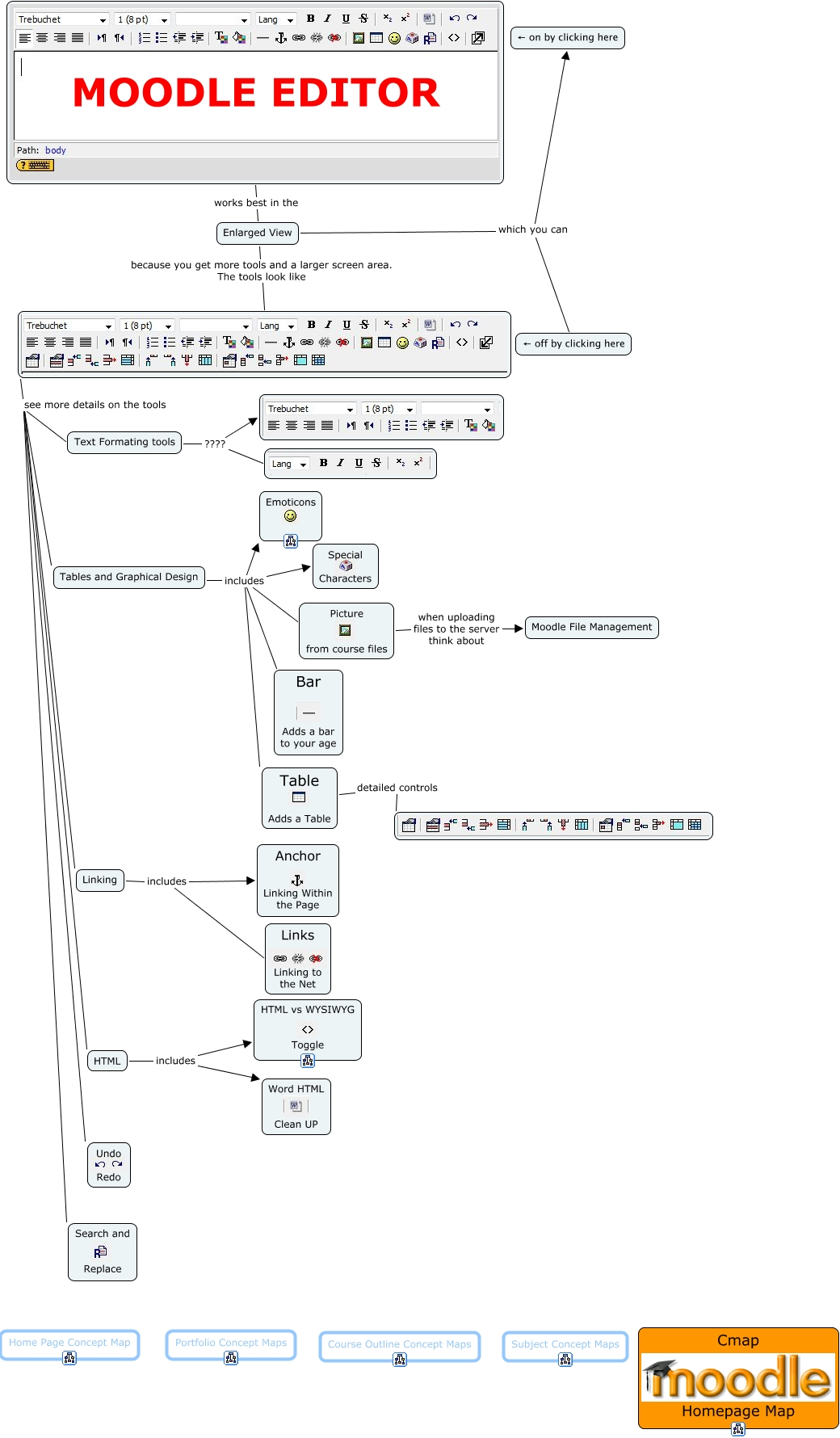Toggle enlarged editor view in the top editor toolbar
Screen dimensions: 840x1438
pos(478,38)
